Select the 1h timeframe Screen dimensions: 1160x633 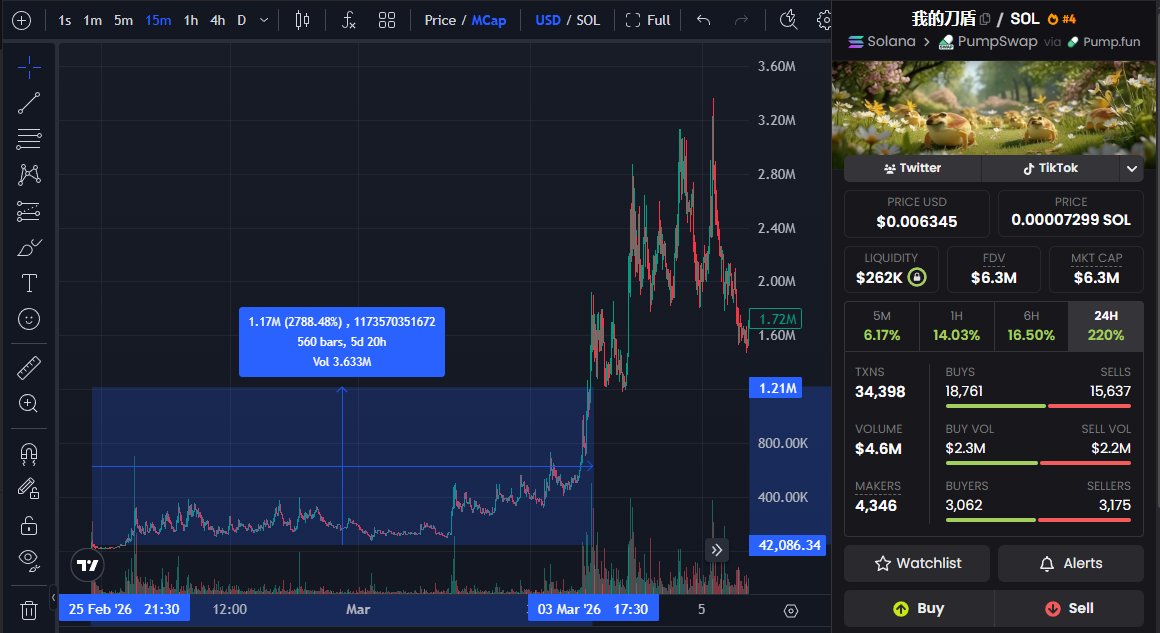(x=191, y=20)
